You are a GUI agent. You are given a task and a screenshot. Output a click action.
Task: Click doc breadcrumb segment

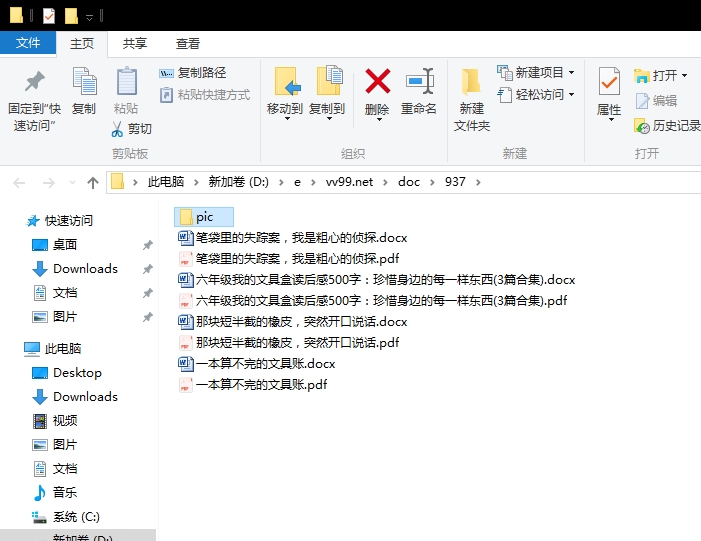(409, 182)
